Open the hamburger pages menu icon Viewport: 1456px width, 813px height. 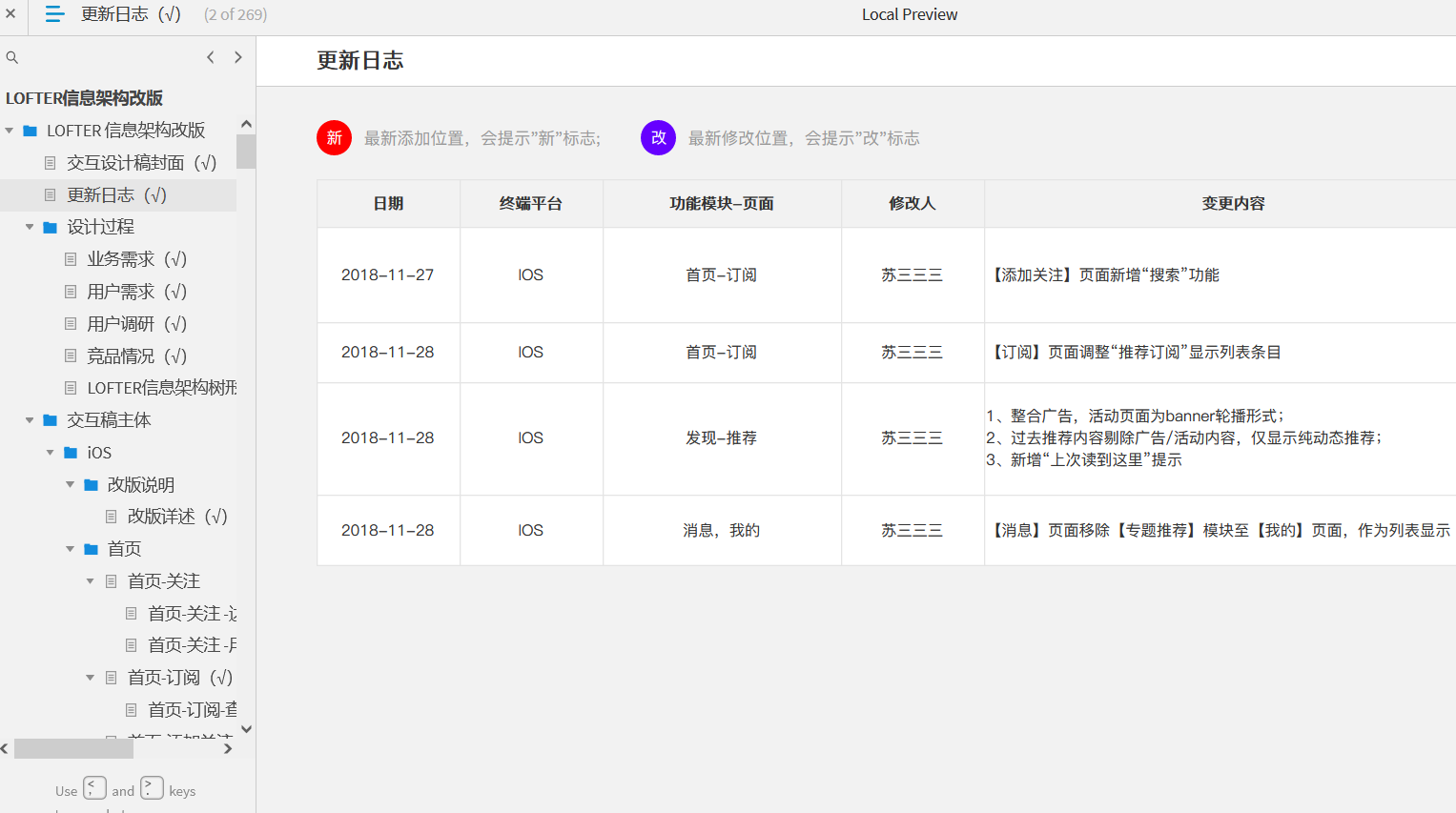click(x=54, y=14)
